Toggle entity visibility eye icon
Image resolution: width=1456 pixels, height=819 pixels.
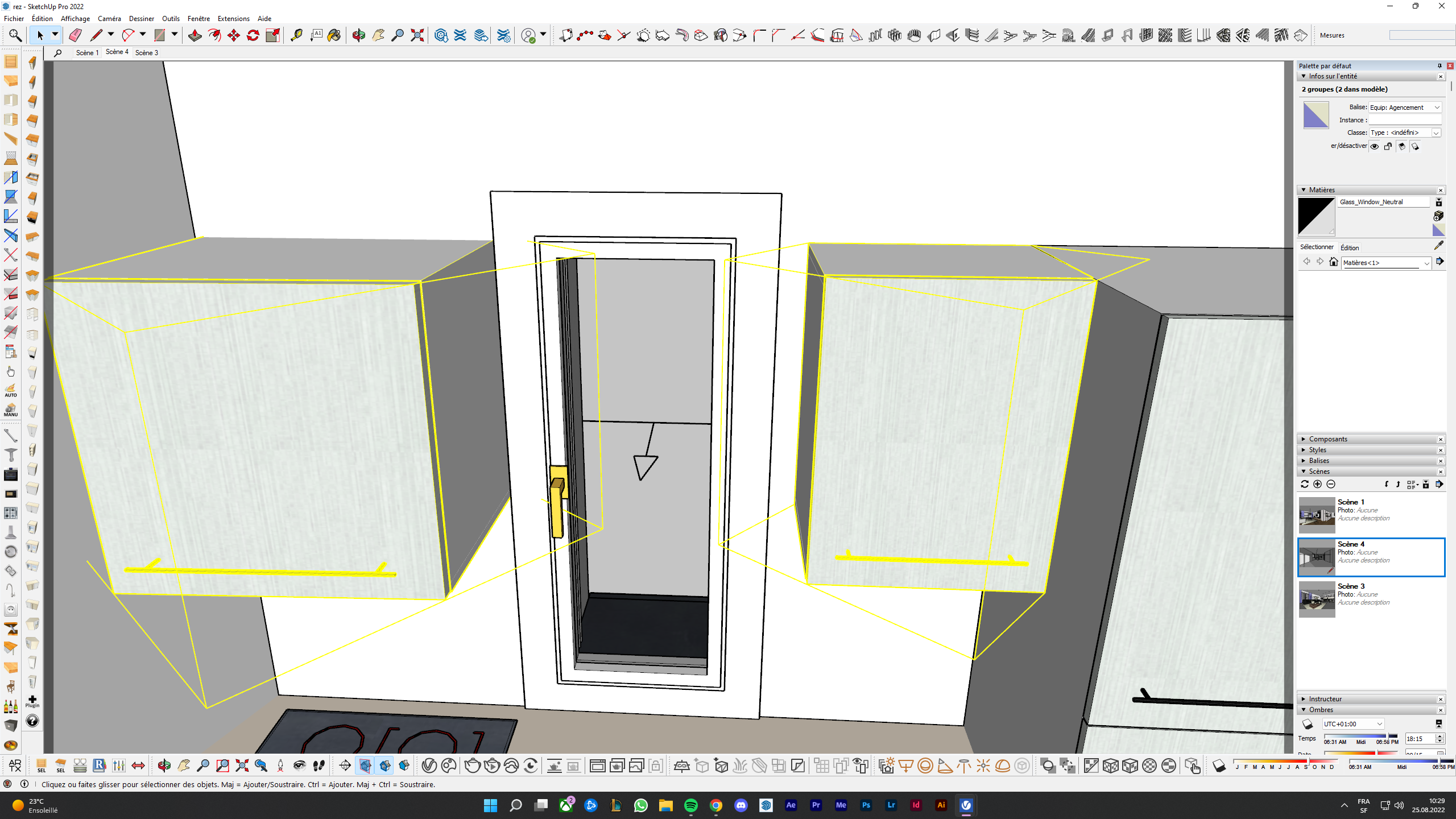click(1375, 146)
